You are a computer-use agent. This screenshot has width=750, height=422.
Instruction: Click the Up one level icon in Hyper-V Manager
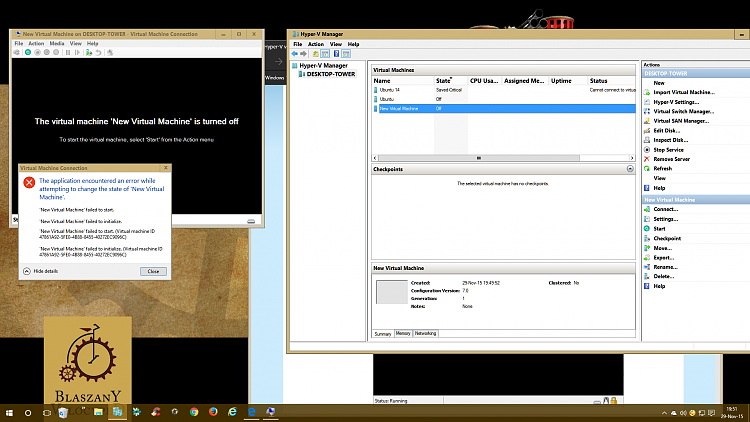[315, 54]
